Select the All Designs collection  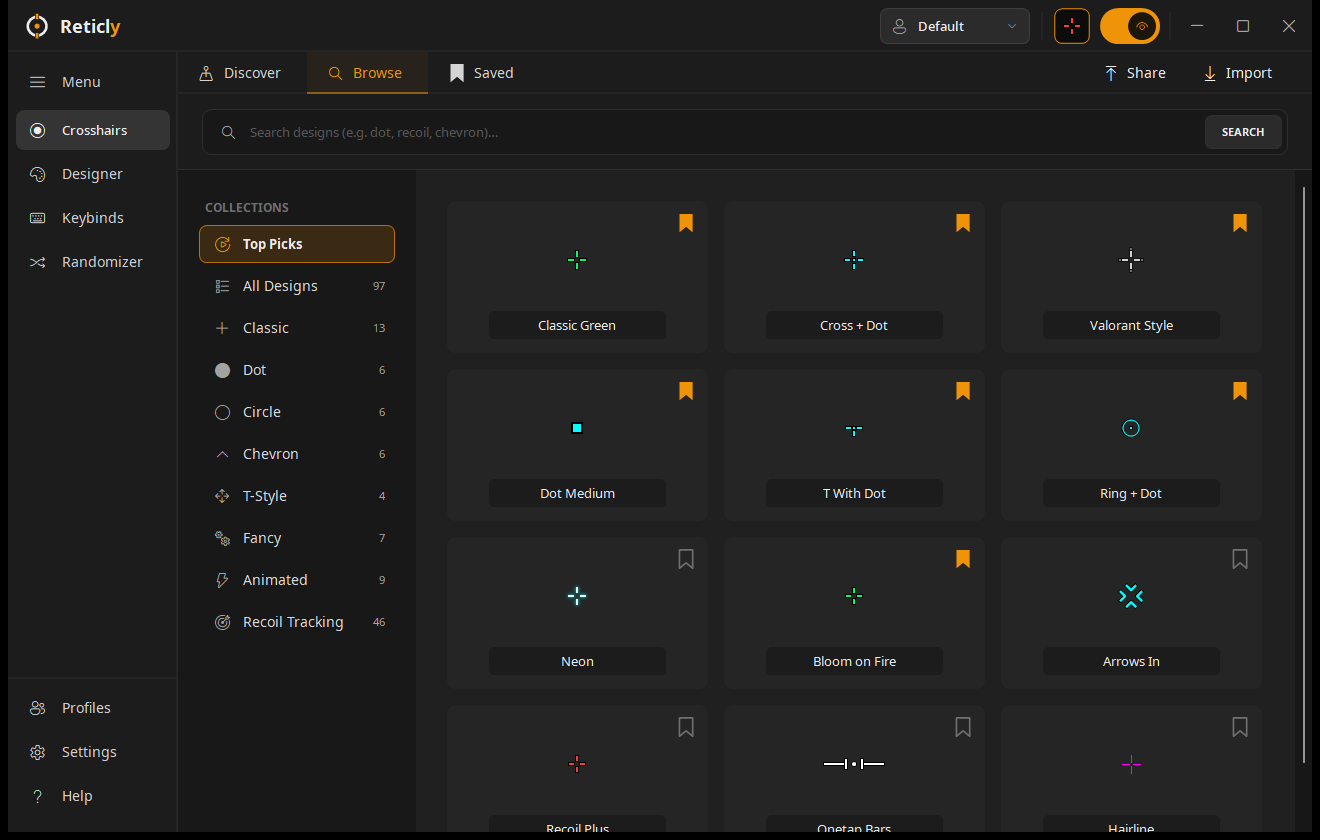pyautogui.click(x=297, y=286)
